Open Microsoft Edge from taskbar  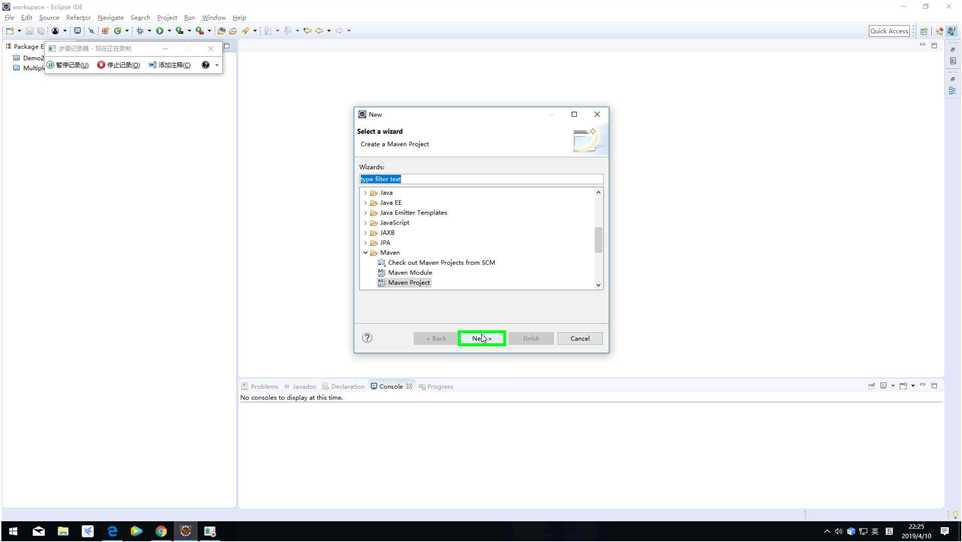[112, 532]
